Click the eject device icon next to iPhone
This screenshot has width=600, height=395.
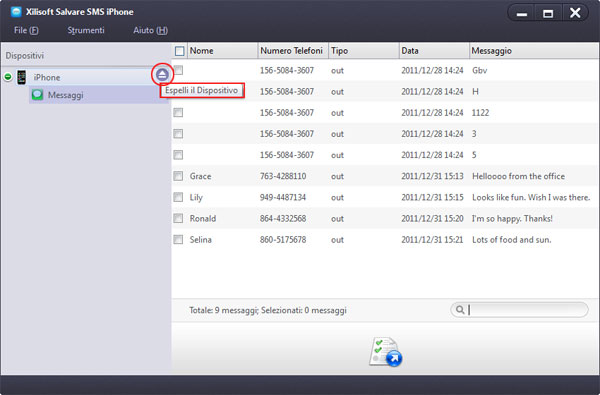162,74
